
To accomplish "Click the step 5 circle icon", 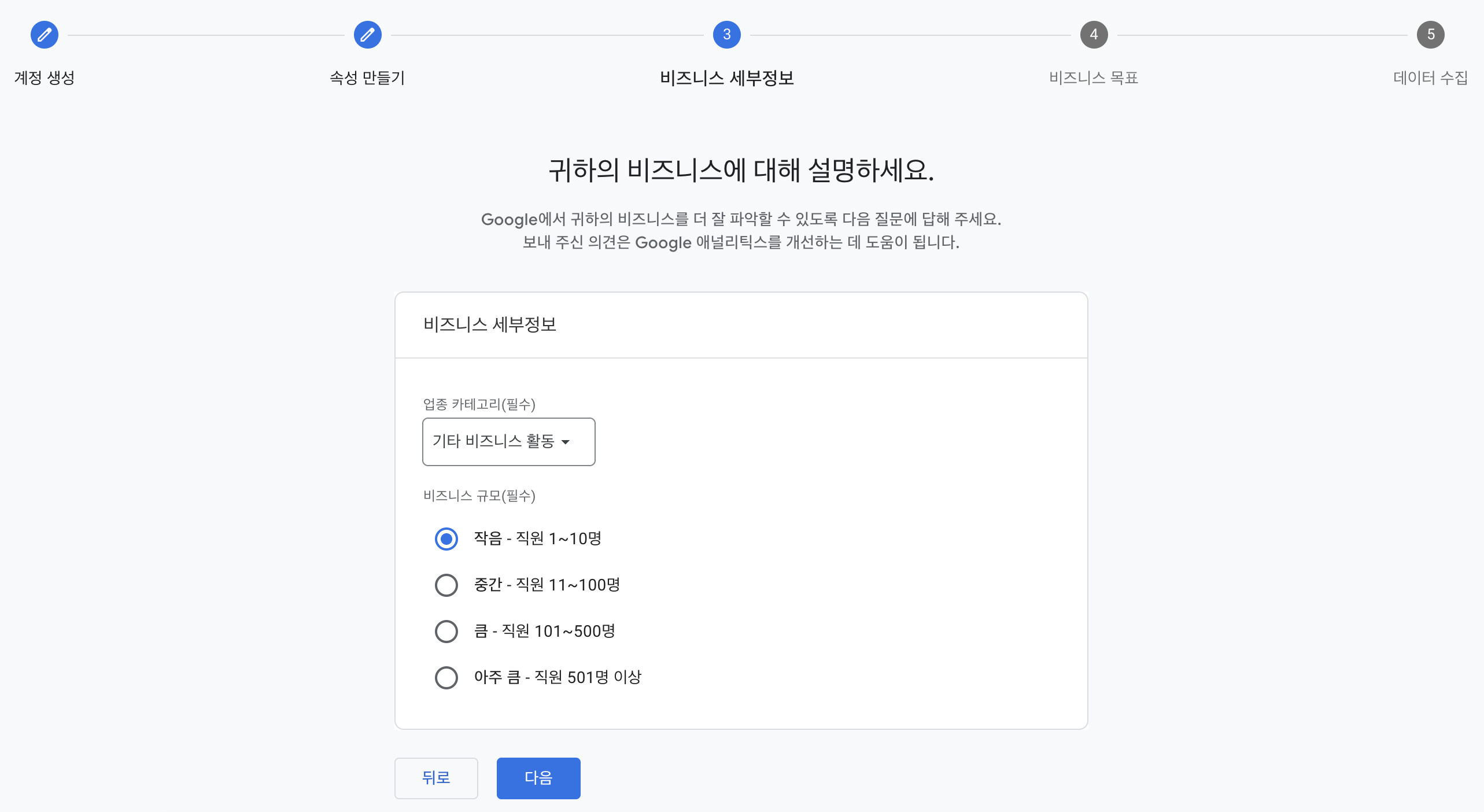I will coord(1430,35).
